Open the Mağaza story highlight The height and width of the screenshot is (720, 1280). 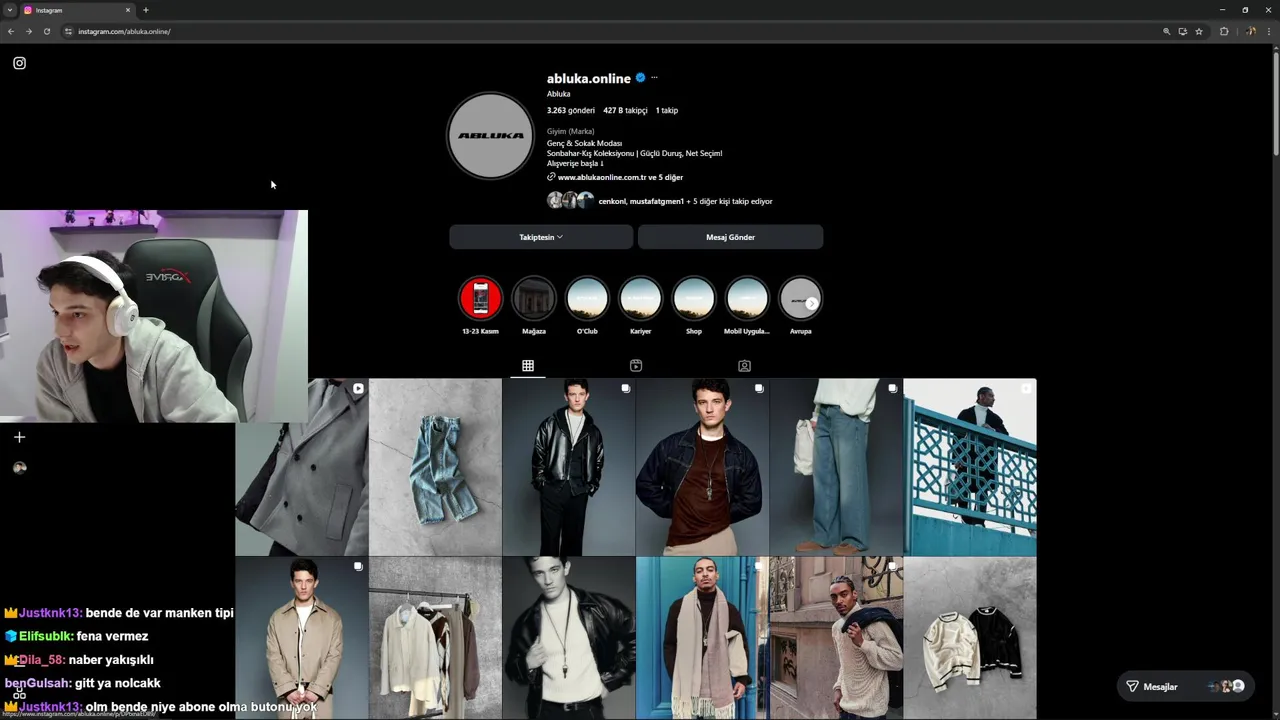point(533,298)
